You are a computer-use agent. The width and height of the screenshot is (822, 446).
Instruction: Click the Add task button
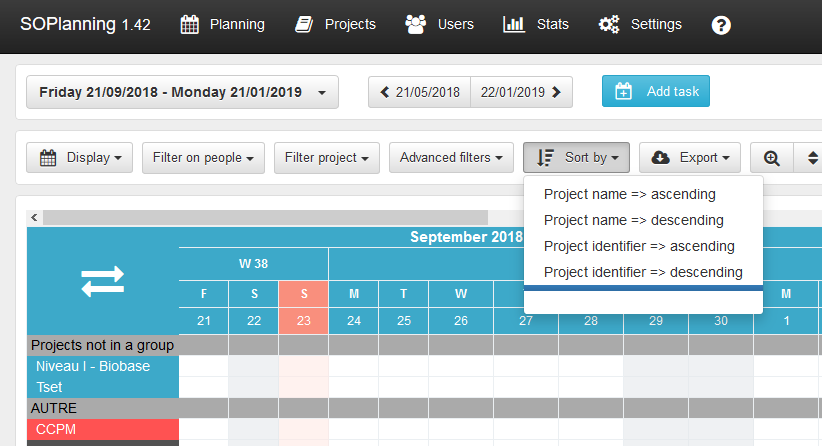pos(655,91)
